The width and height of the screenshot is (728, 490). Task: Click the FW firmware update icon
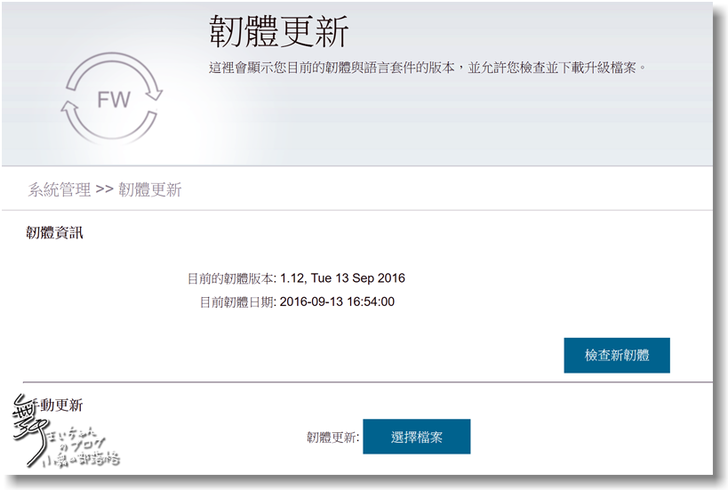112,98
